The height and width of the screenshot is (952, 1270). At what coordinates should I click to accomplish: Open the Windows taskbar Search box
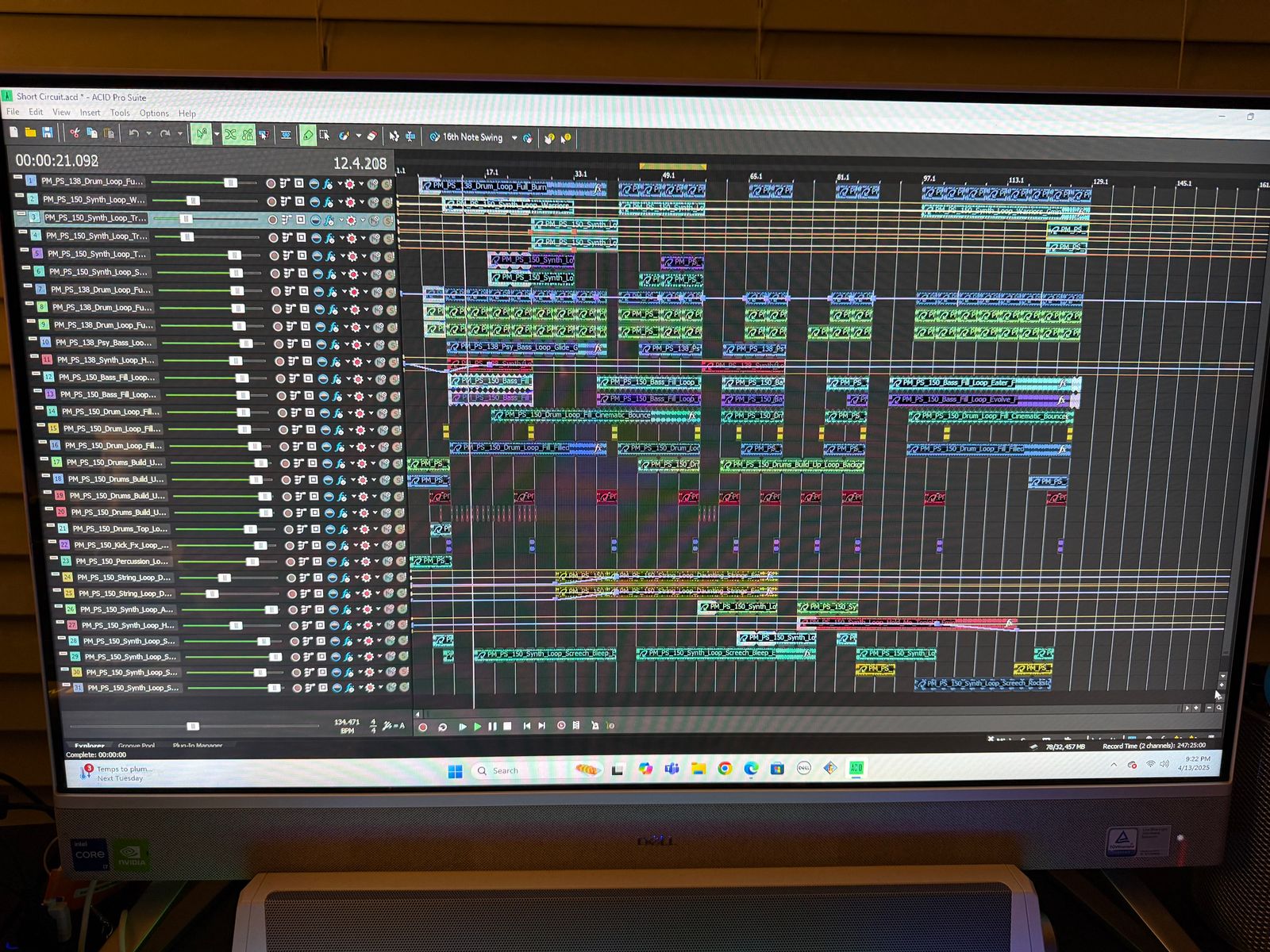click(505, 770)
